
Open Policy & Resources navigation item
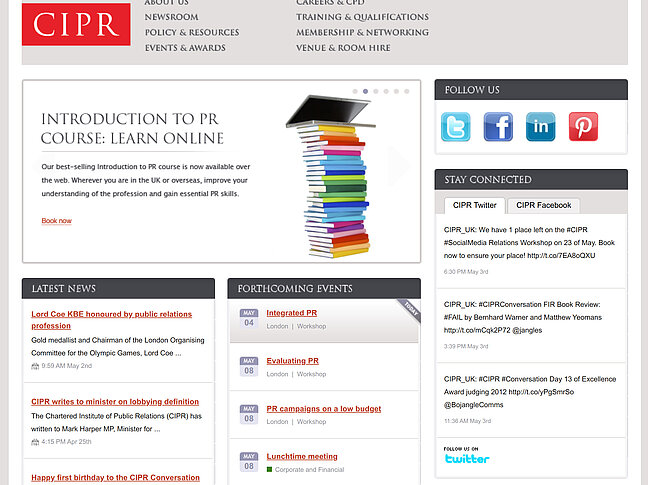pyautogui.click(x=192, y=32)
